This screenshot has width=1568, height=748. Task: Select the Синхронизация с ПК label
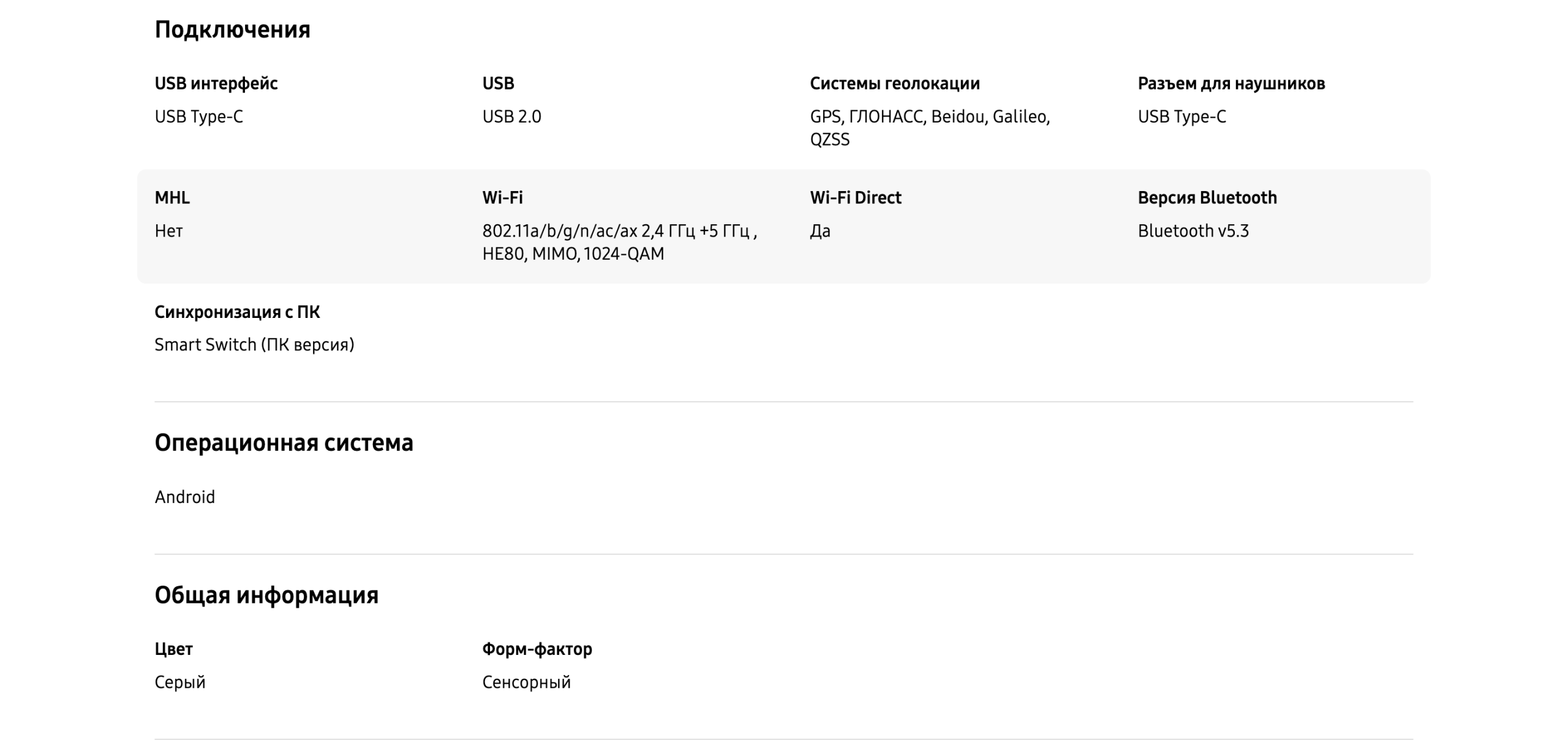(x=237, y=312)
